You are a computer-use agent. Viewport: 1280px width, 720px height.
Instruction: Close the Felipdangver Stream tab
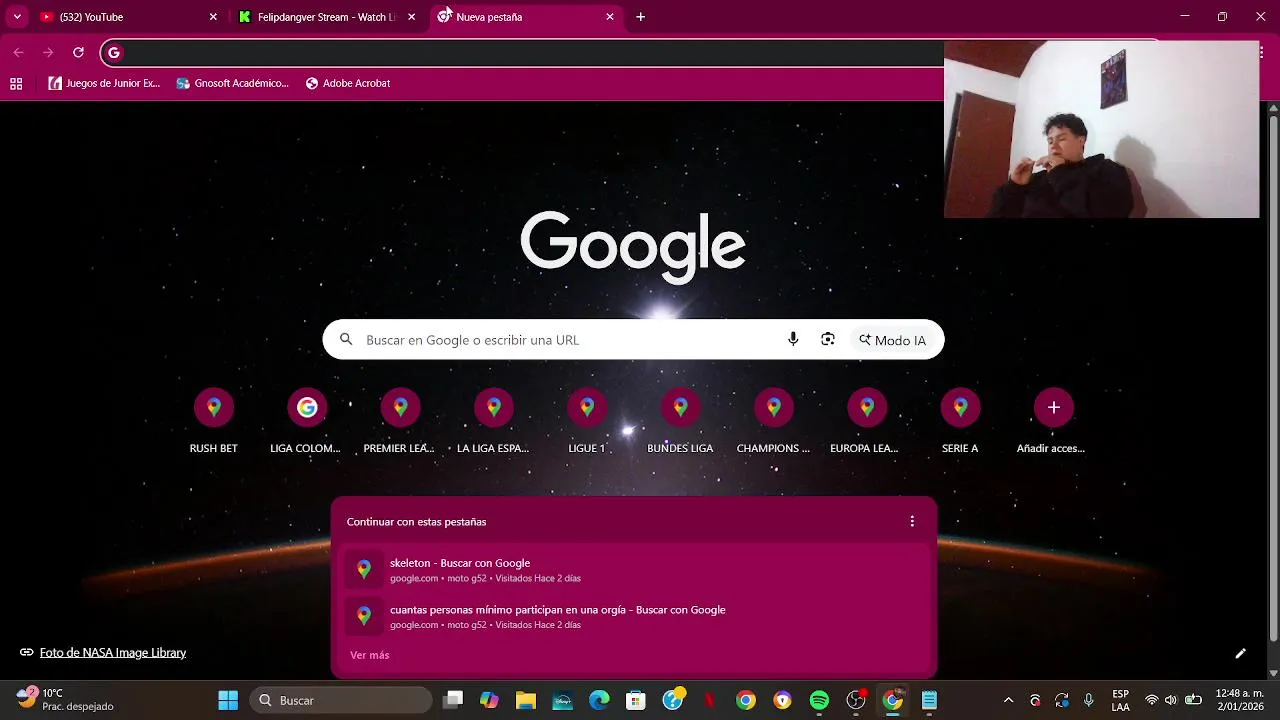[x=411, y=17]
